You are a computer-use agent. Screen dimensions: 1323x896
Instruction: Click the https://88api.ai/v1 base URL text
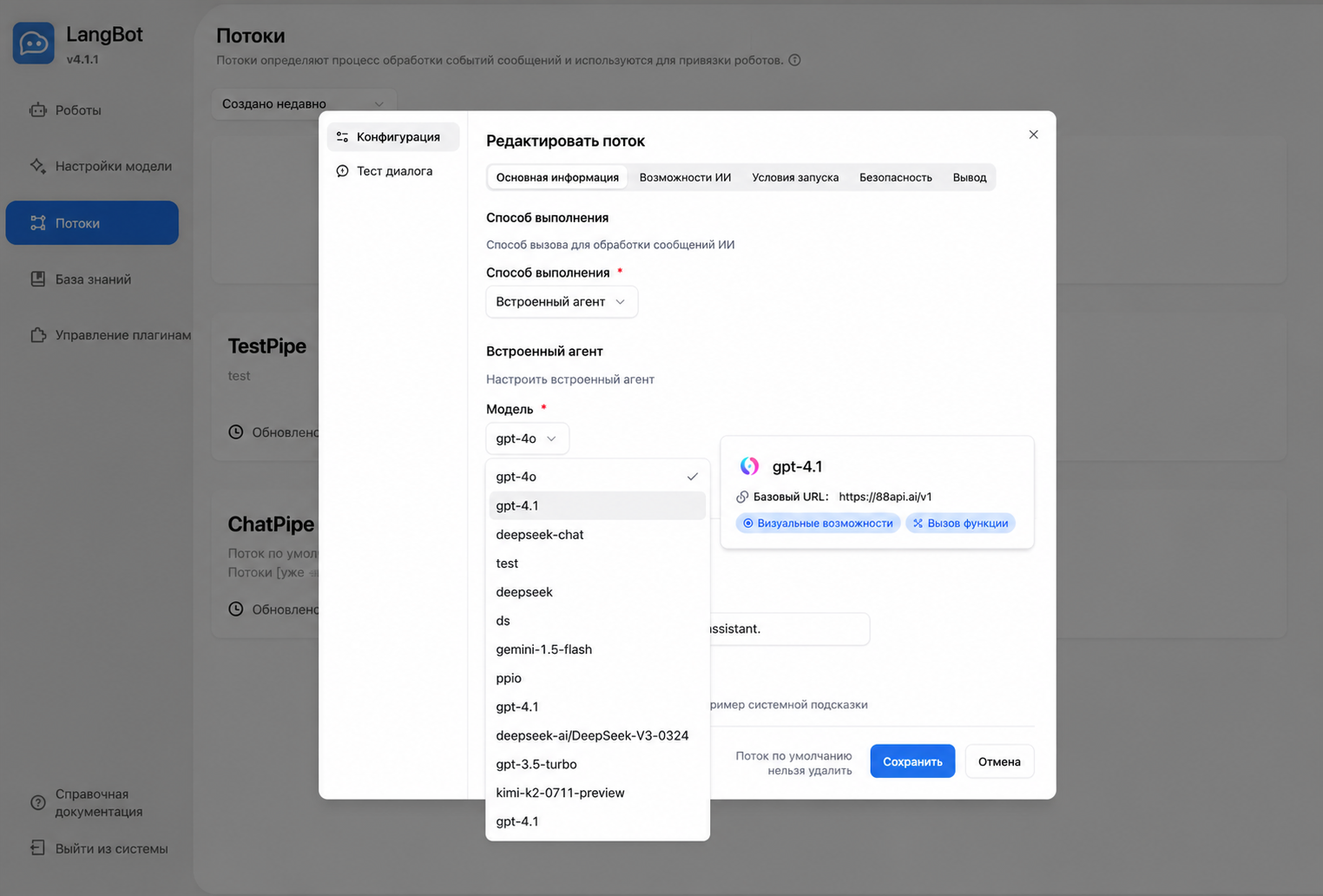point(885,497)
